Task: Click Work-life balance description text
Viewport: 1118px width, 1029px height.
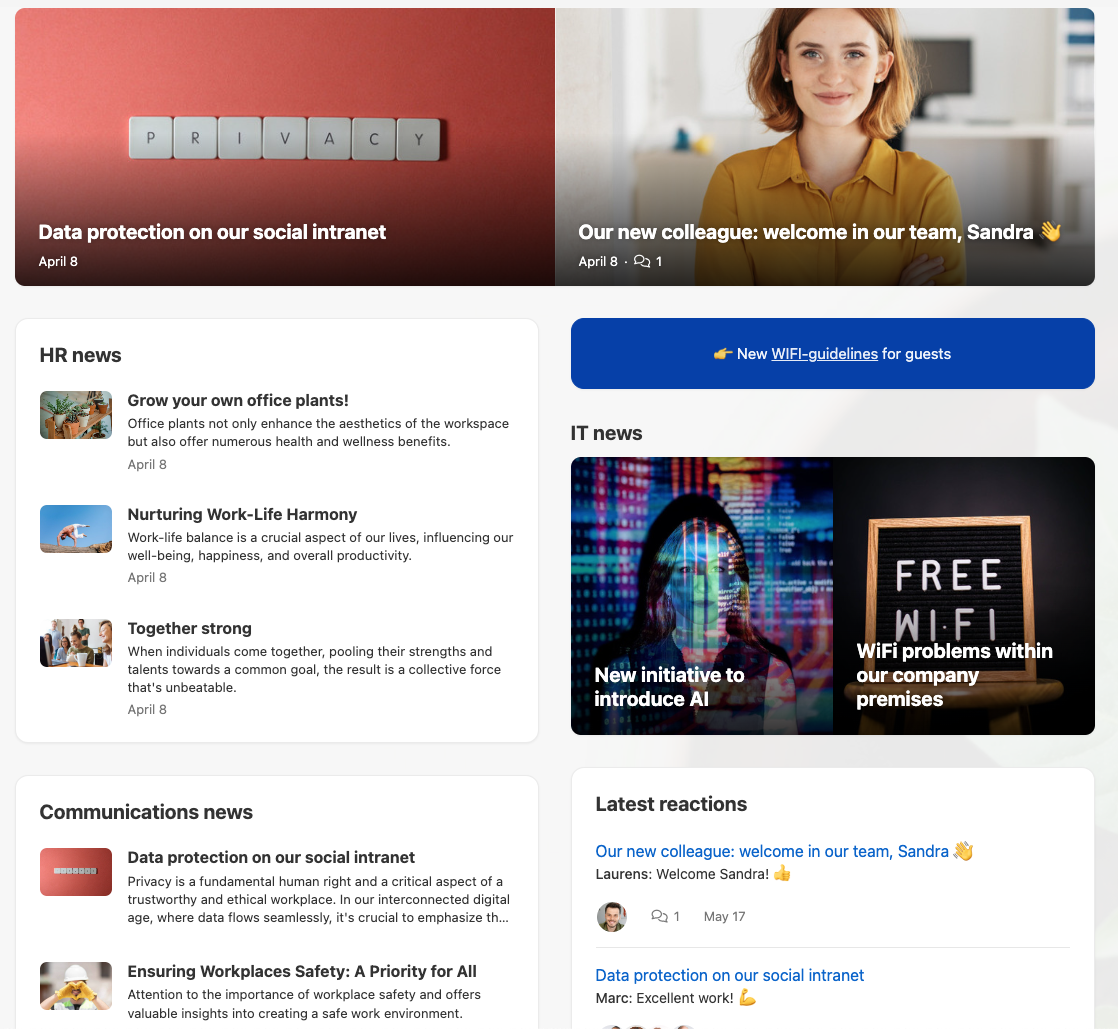Action: 320,546
